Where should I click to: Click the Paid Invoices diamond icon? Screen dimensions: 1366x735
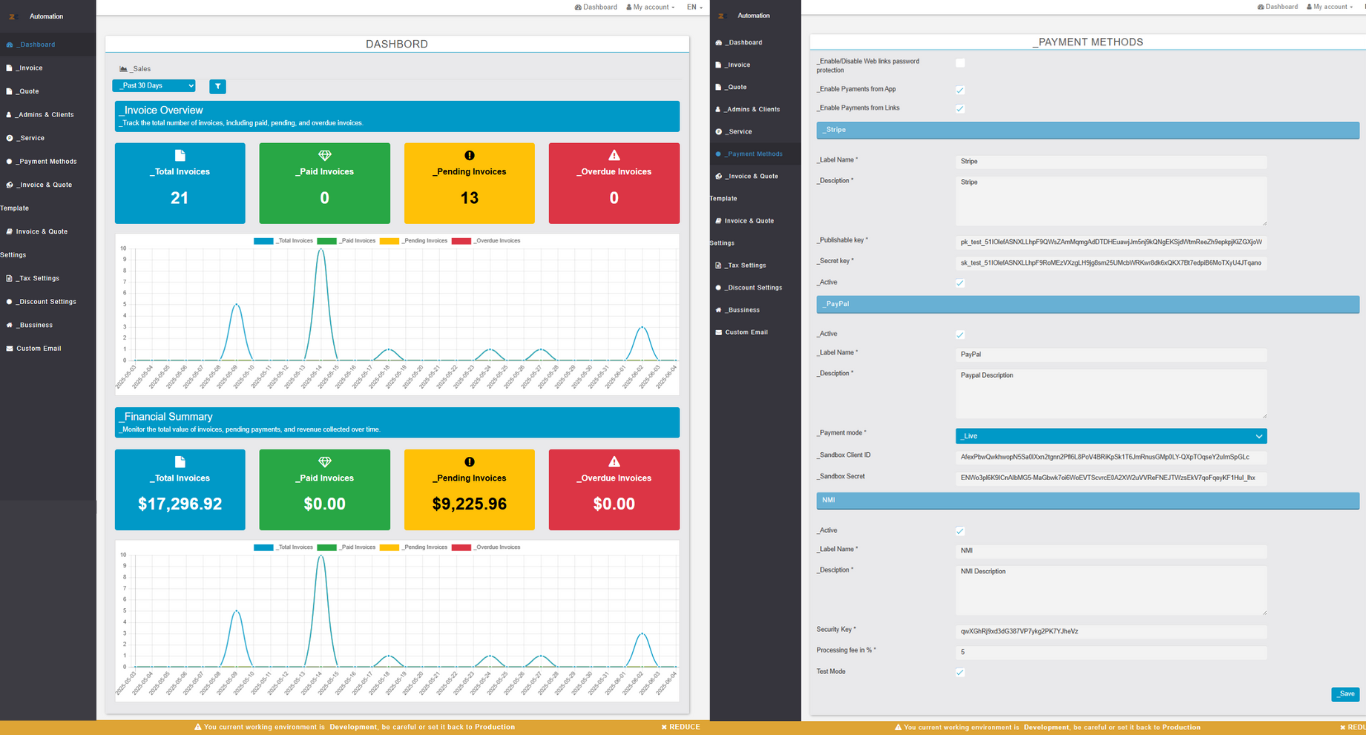click(x=324, y=156)
